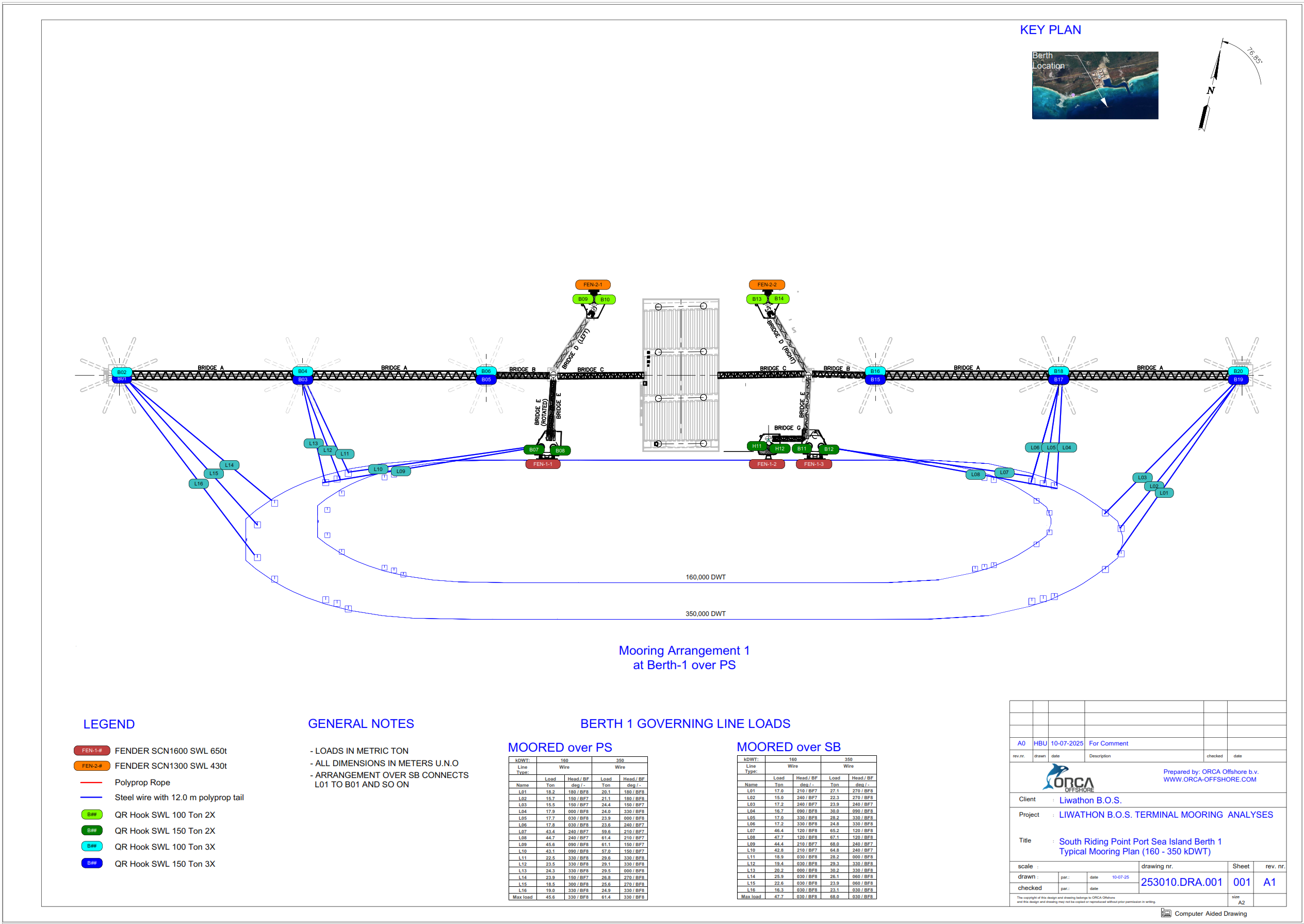This screenshot has height=924, width=1304.
Task: Click the drawing number 253010.DRA.001
Action: pyautogui.click(x=1181, y=882)
